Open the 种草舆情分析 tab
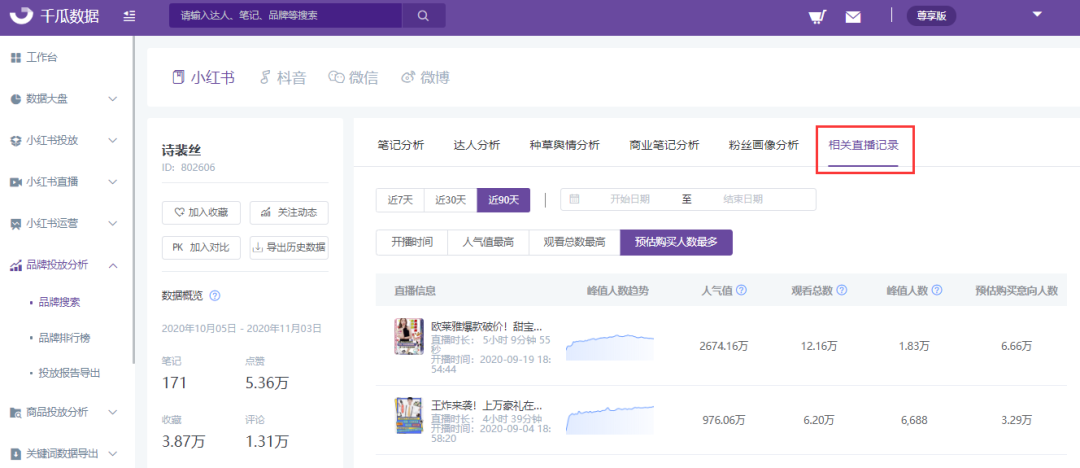 (x=565, y=145)
